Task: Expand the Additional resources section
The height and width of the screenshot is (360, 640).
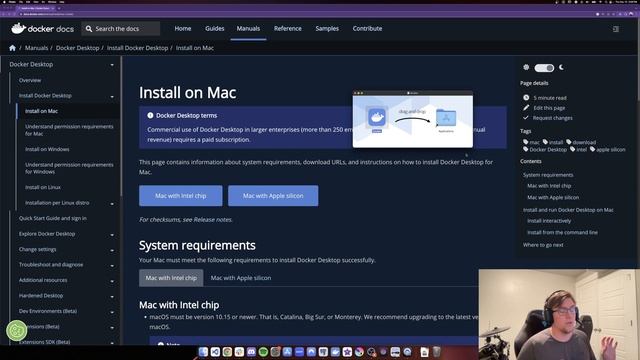Action: (x=112, y=281)
